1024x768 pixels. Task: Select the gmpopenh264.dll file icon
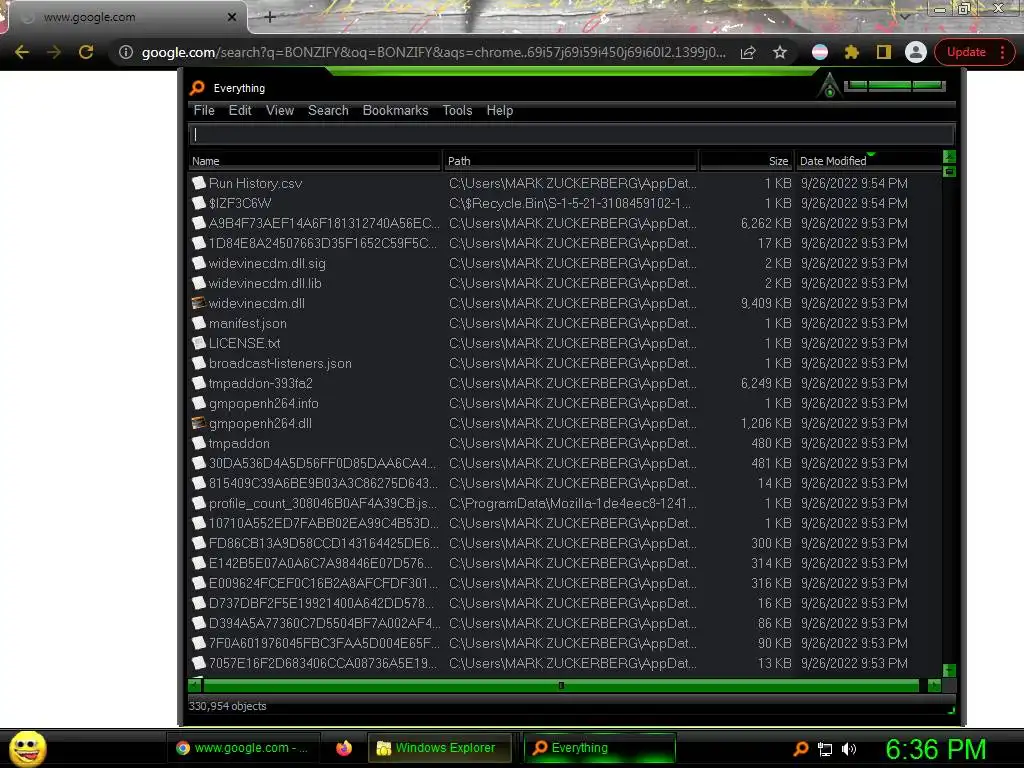[199, 423]
